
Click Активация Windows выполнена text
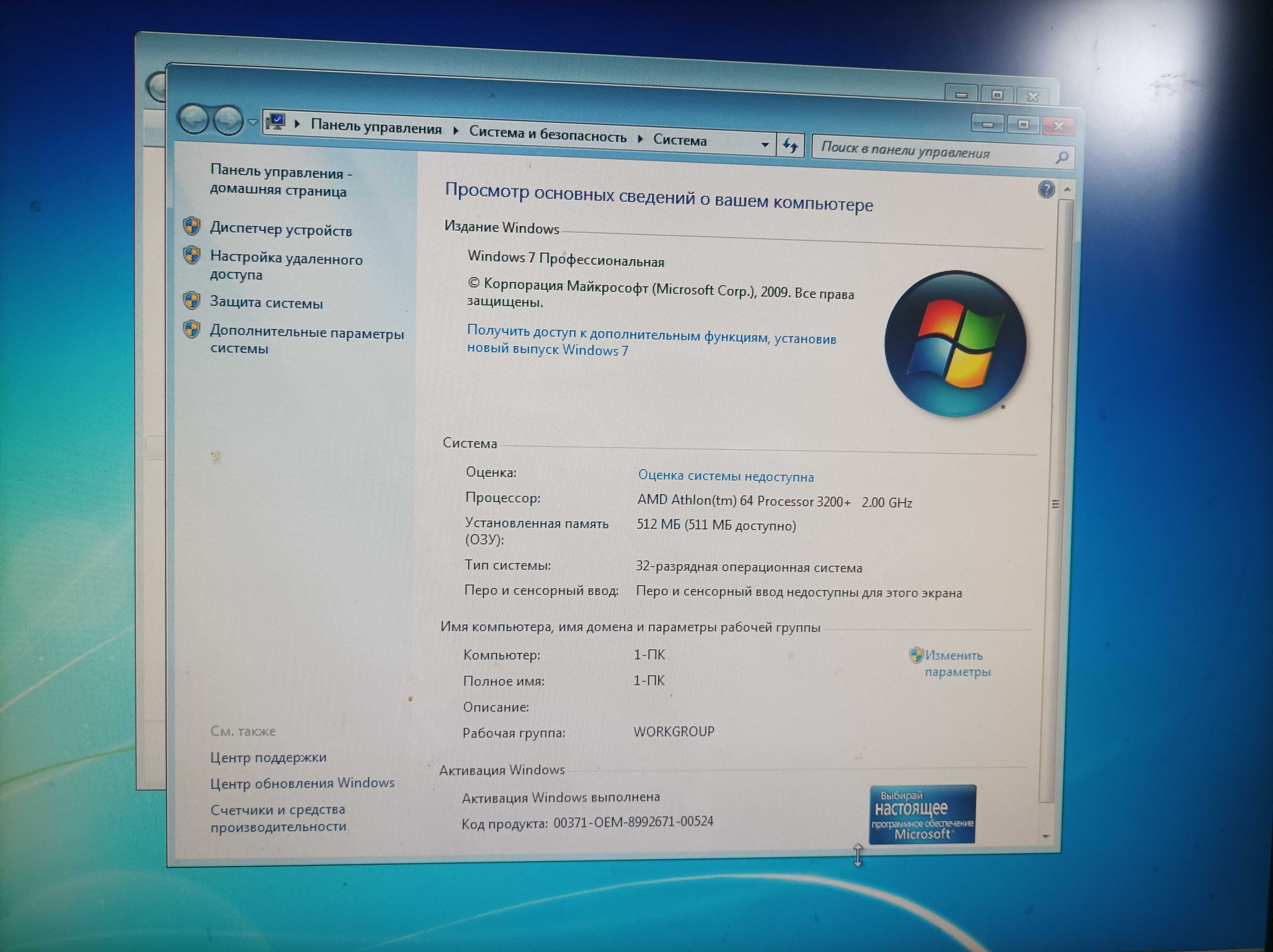coord(560,797)
